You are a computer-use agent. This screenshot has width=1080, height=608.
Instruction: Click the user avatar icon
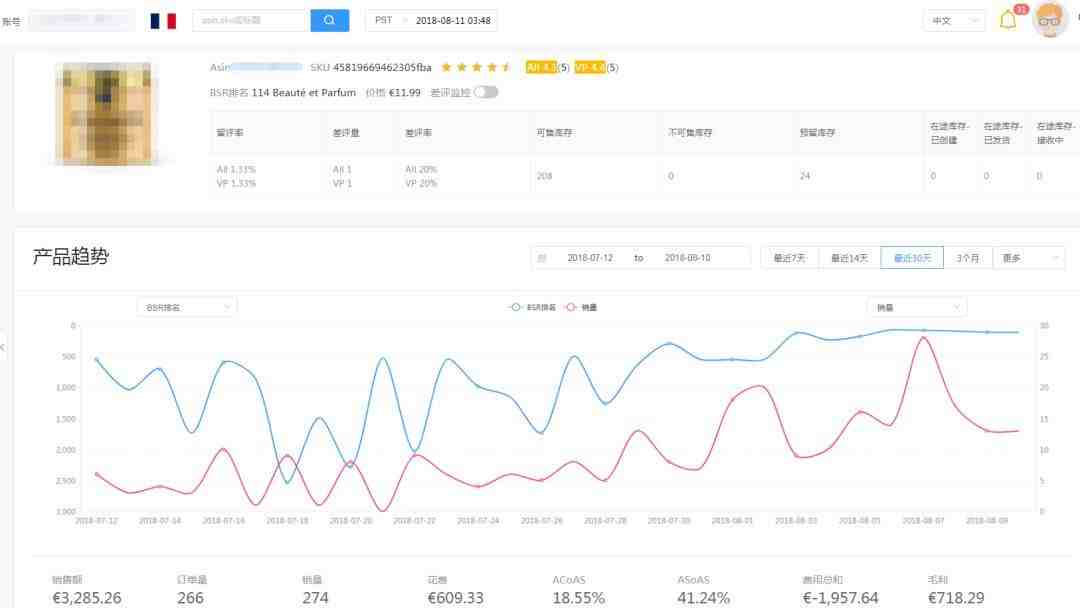click(x=1050, y=19)
